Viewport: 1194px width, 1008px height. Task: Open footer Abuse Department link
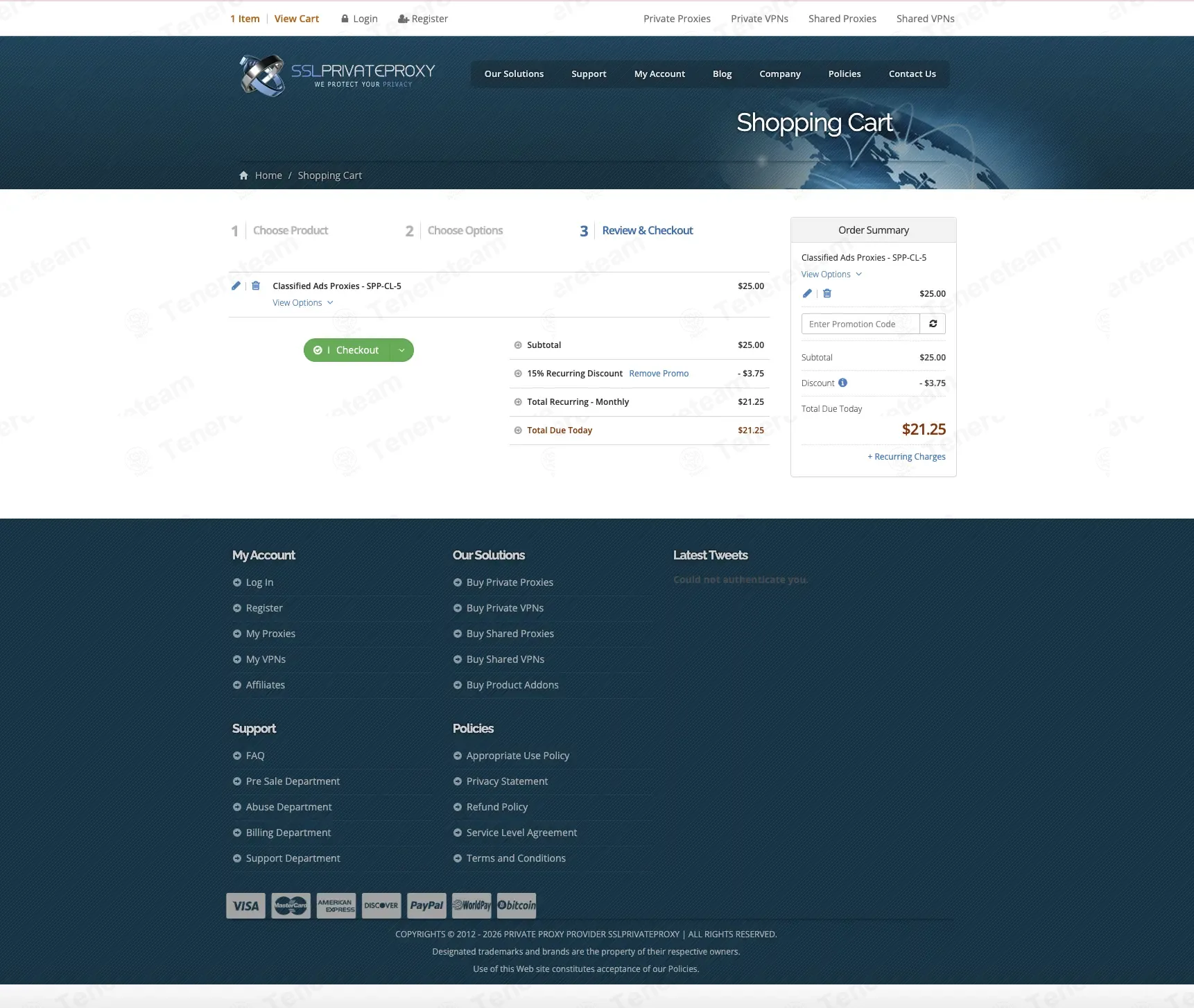(x=288, y=807)
